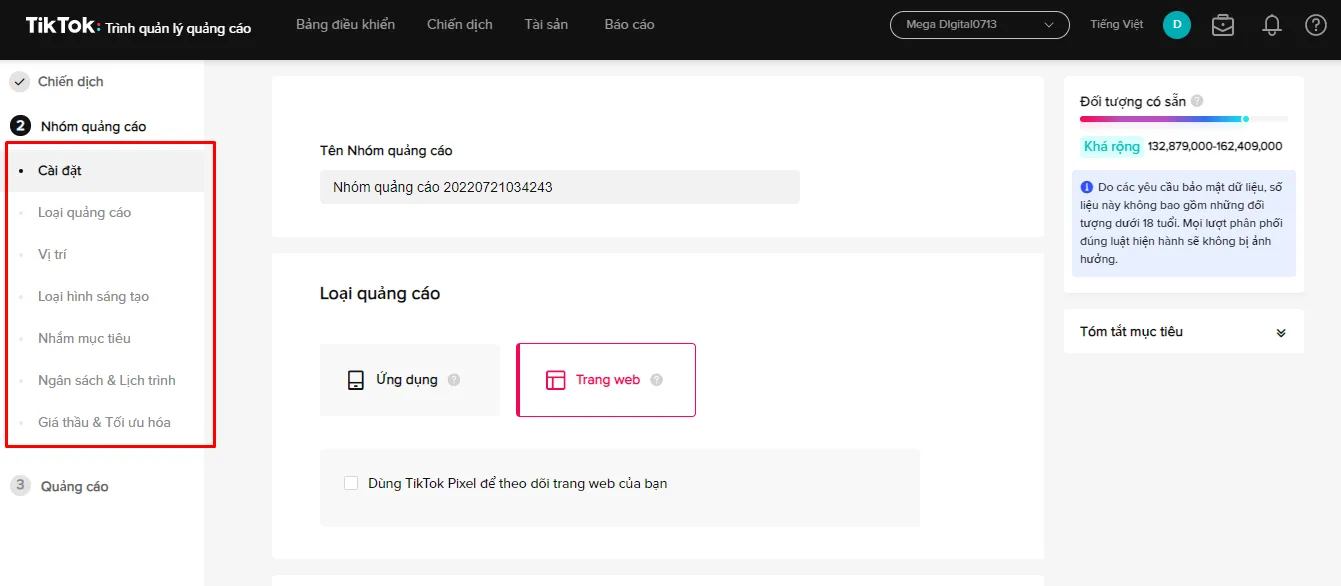Click help icon next to Ứng dụng

(x=454, y=380)
